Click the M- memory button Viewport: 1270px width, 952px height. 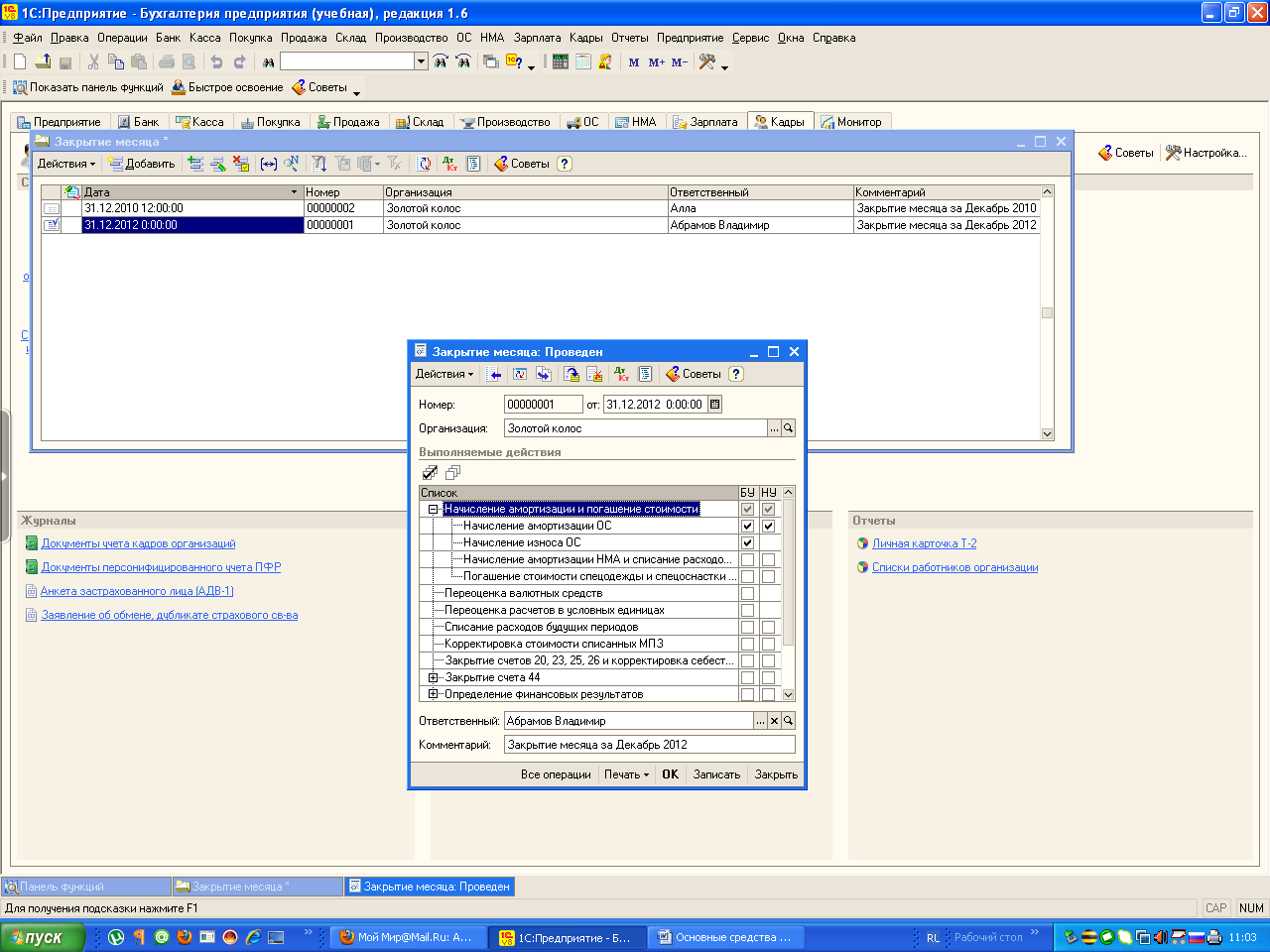680,61
